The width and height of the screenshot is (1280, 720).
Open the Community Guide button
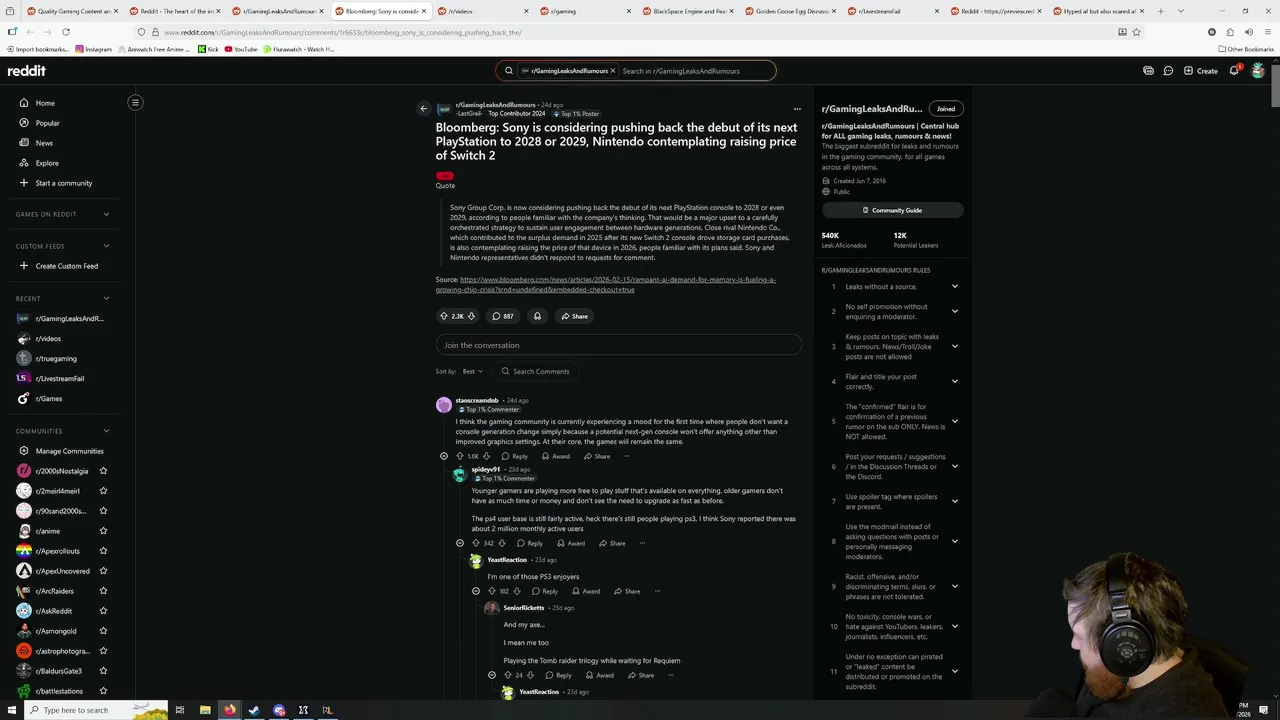point(892,210)
